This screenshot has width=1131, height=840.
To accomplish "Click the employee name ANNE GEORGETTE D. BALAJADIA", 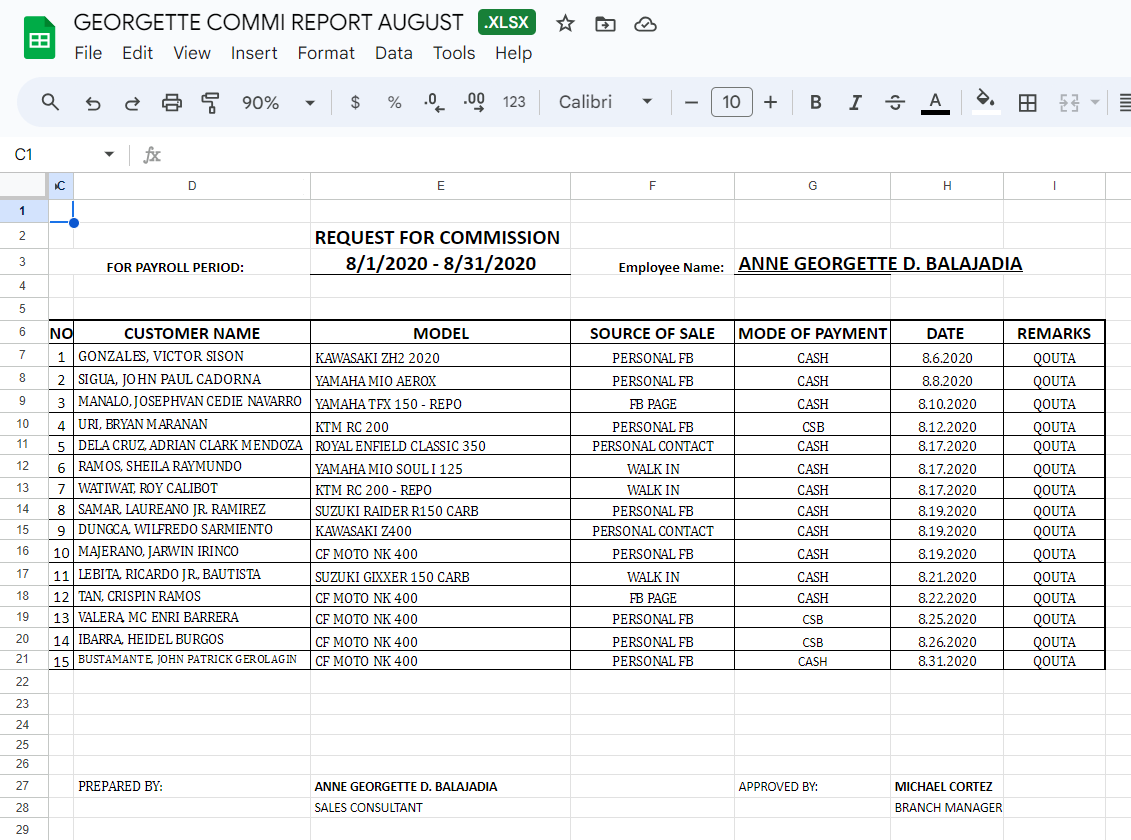I will (880, 264).
